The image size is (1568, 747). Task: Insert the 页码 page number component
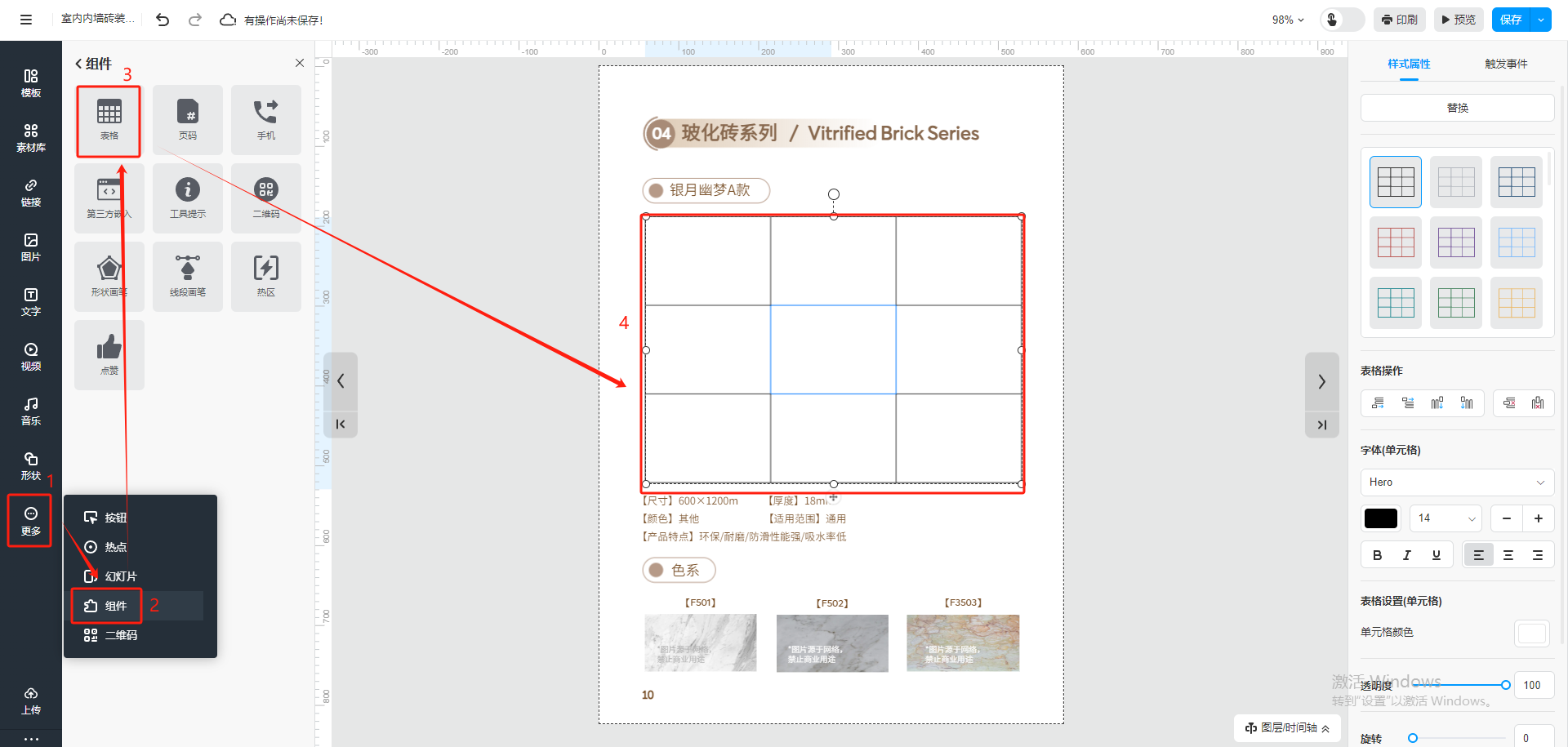[188, 119]
